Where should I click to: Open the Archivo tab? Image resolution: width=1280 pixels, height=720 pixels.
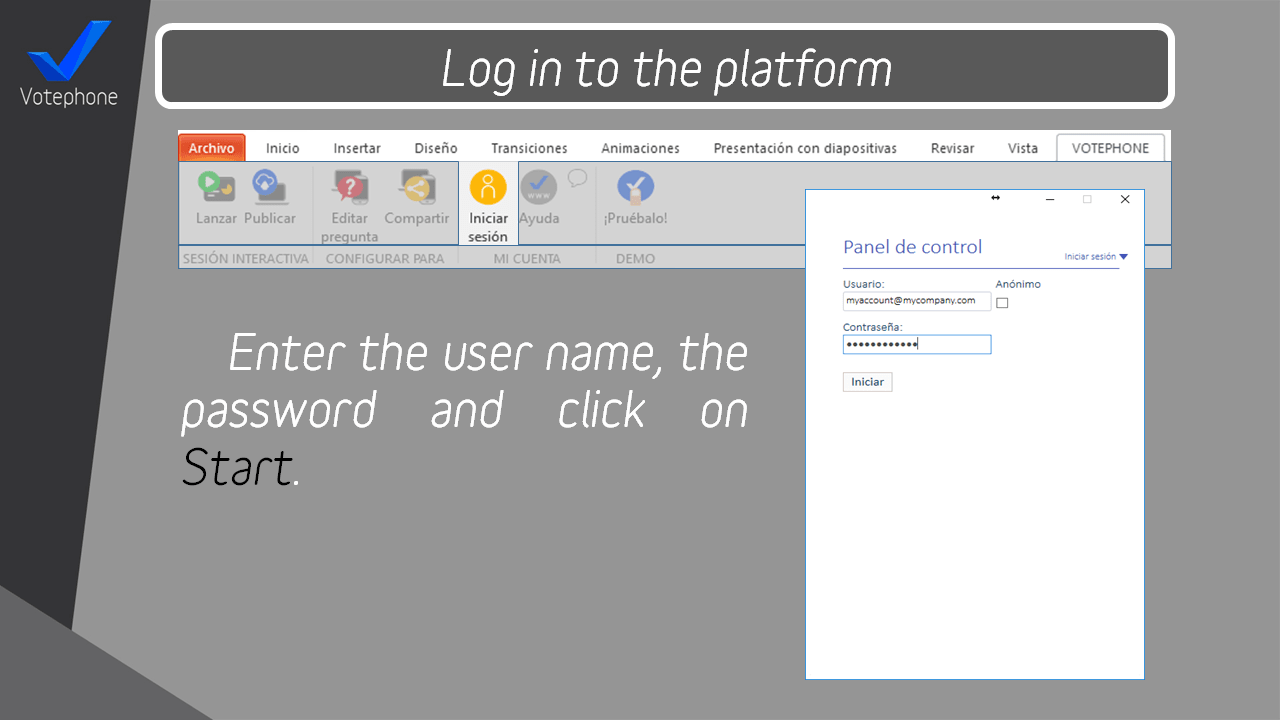[x=212, y=148]
